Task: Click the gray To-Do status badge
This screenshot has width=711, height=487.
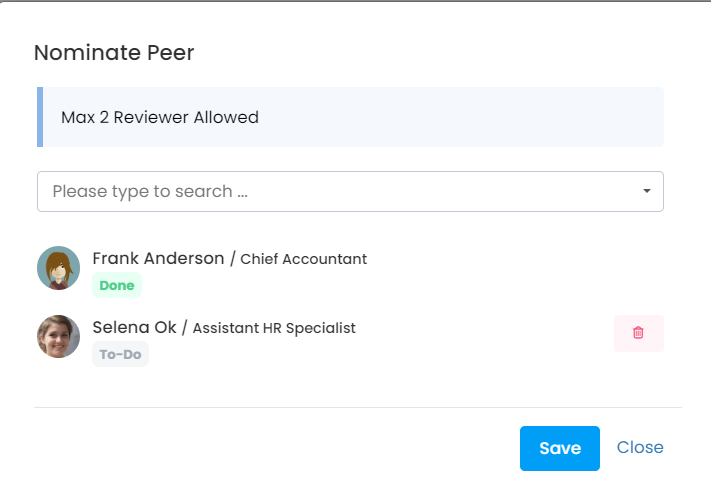Action: click(120, 354)
